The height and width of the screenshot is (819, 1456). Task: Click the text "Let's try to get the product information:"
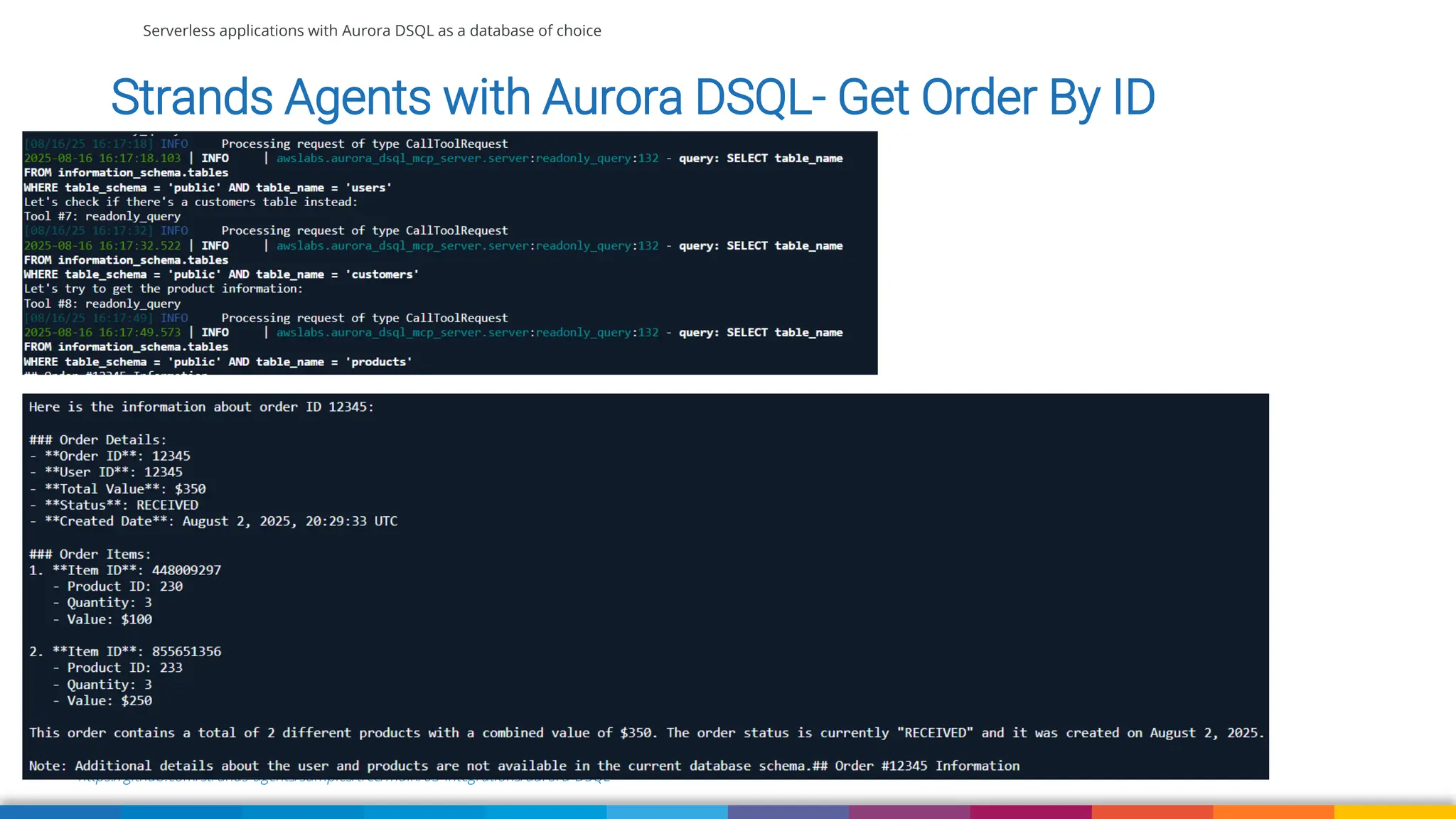click(164, 289)
